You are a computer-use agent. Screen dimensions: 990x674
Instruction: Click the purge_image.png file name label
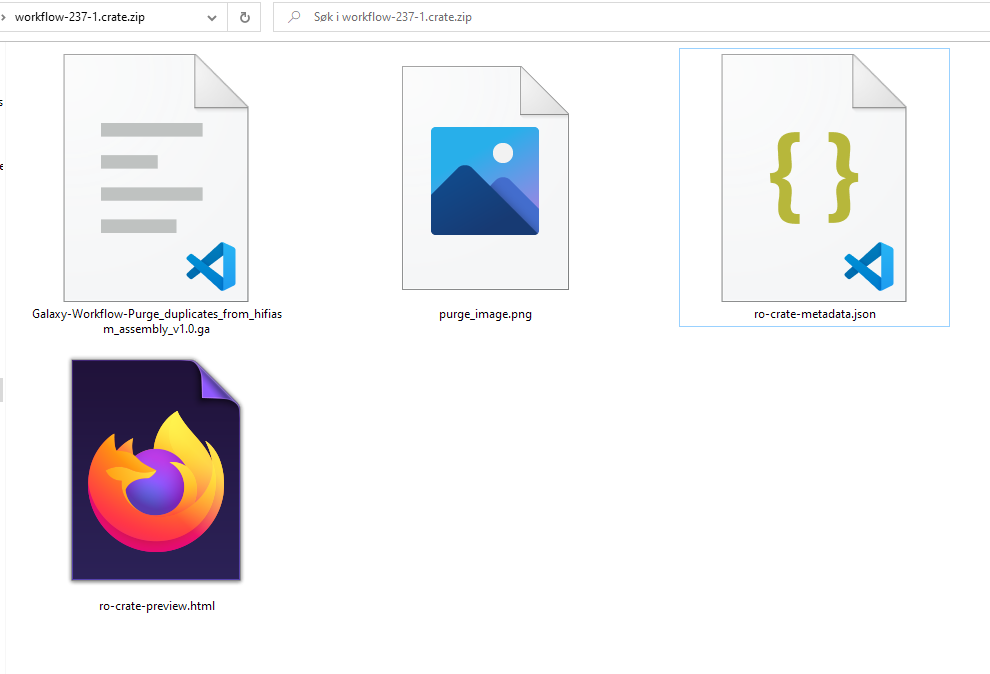(x=485, y=314)
